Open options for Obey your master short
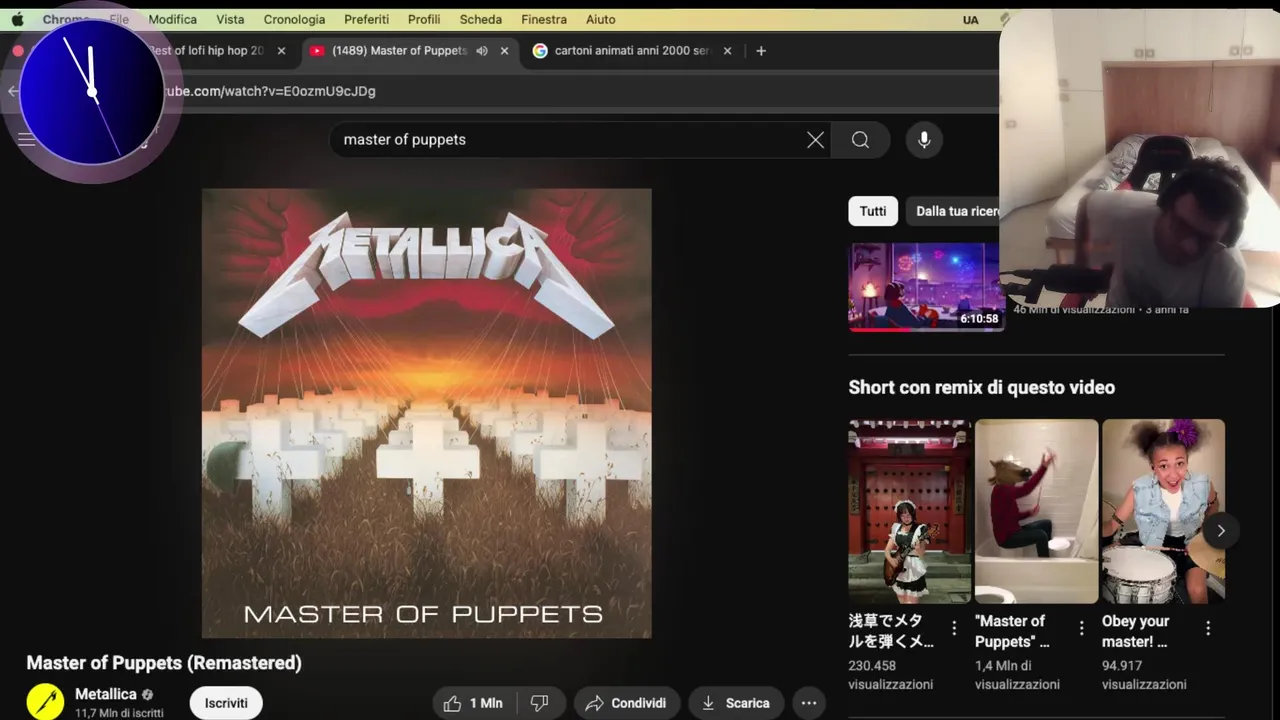 (x=1208, y=628)
